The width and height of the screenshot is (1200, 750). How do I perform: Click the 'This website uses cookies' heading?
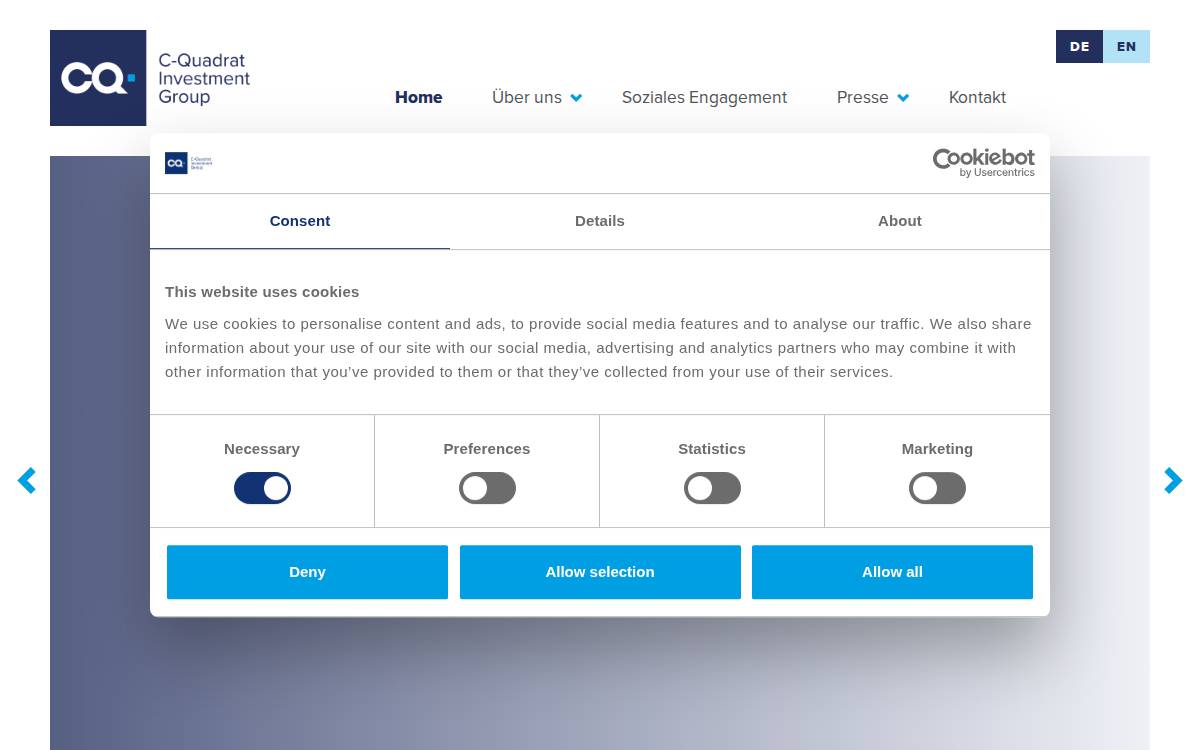[x=262, y=292]
